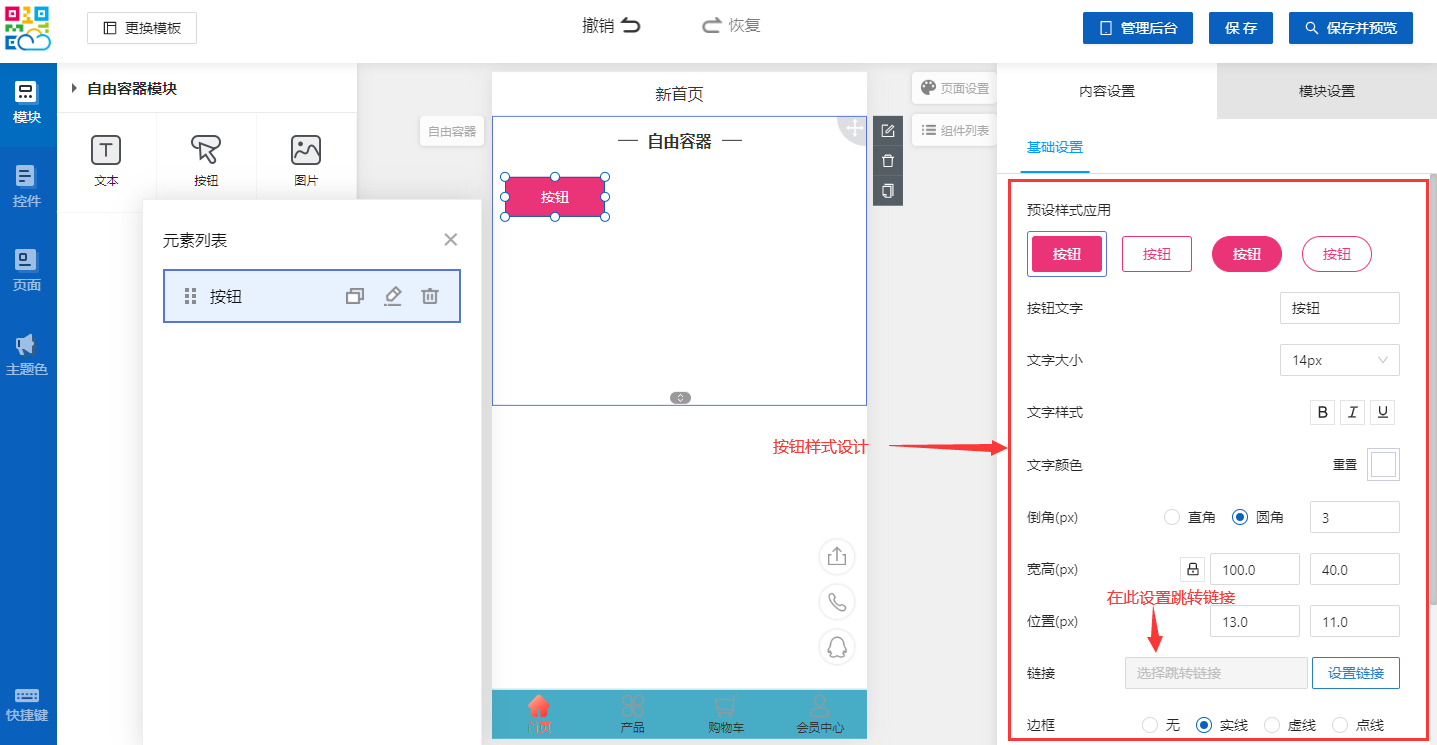Select the 文本 text element icon
Screen dimensions: 1437x745
pos(106,151)
